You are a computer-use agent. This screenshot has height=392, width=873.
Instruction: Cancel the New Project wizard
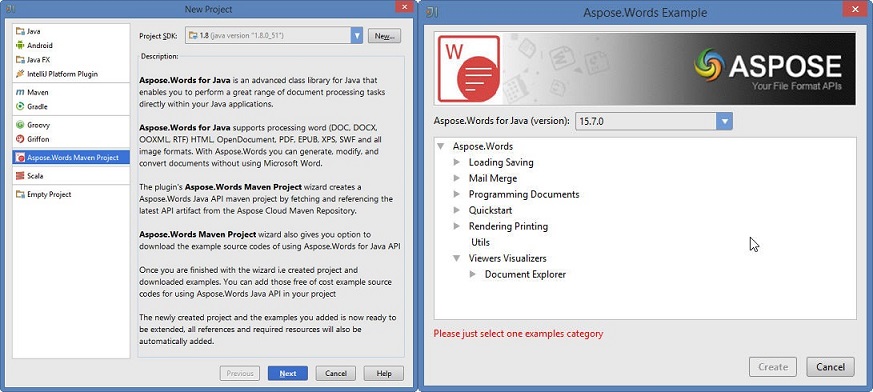pos(336,374)
